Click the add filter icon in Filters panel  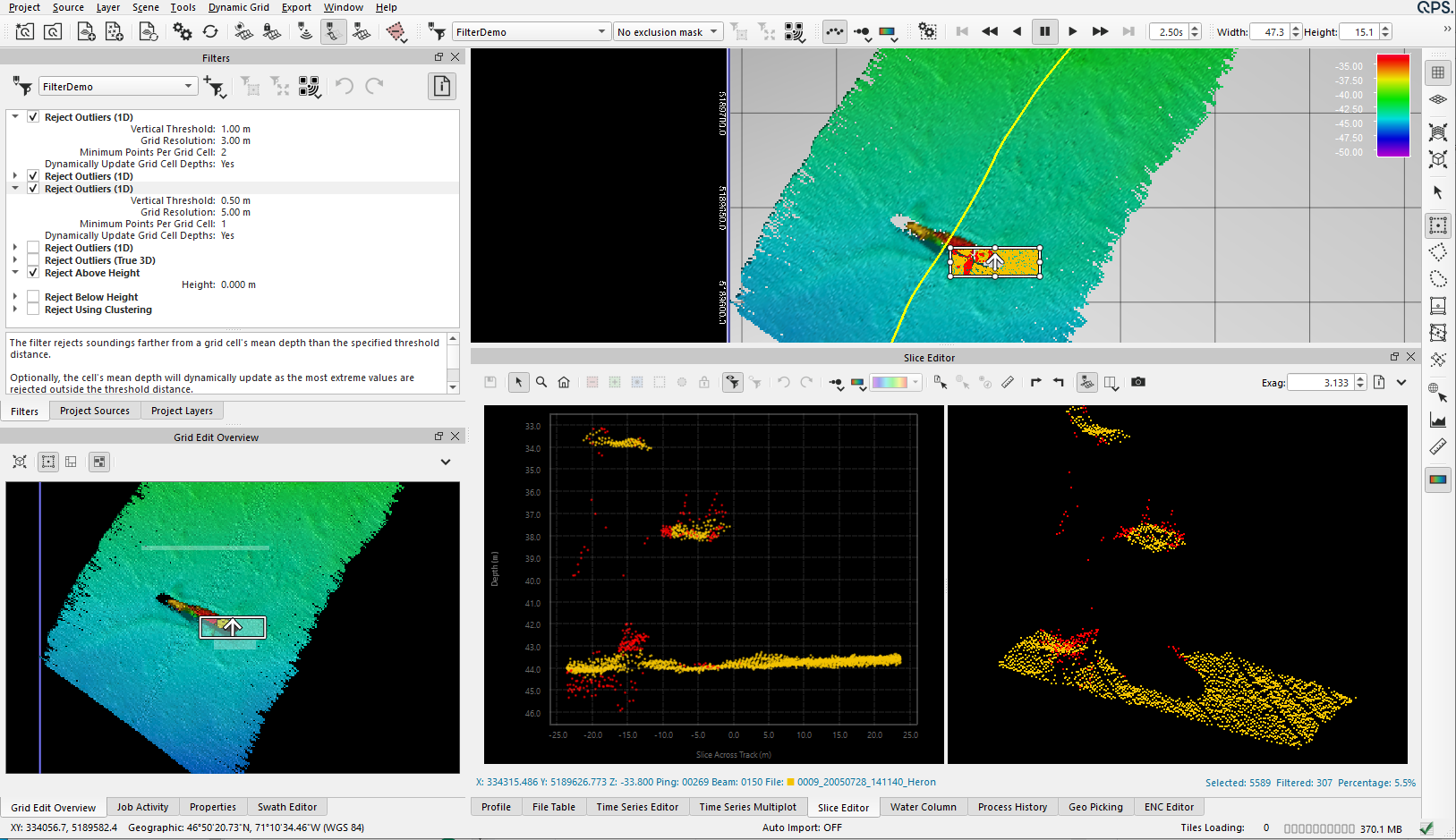tap(215, 87)
